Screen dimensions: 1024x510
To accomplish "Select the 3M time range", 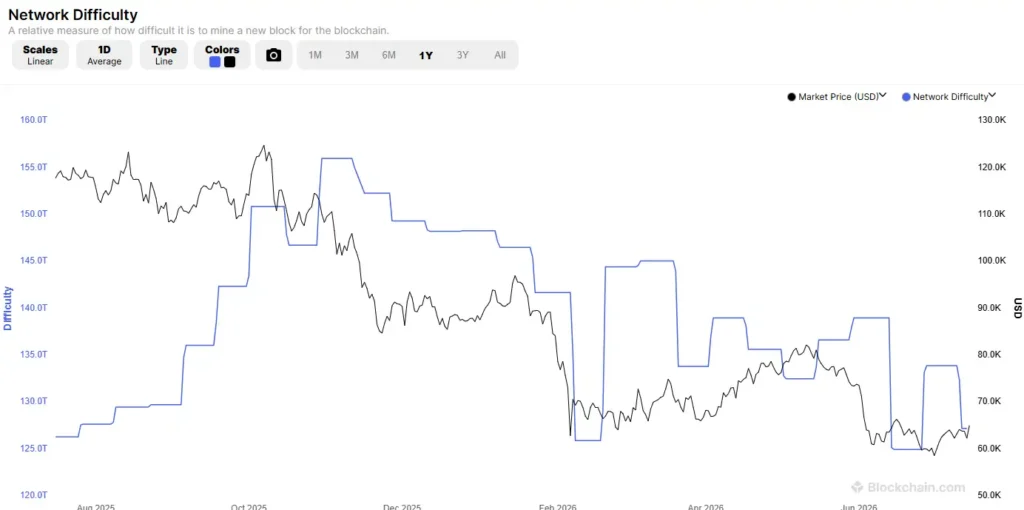I will click(x=352, y=56).
